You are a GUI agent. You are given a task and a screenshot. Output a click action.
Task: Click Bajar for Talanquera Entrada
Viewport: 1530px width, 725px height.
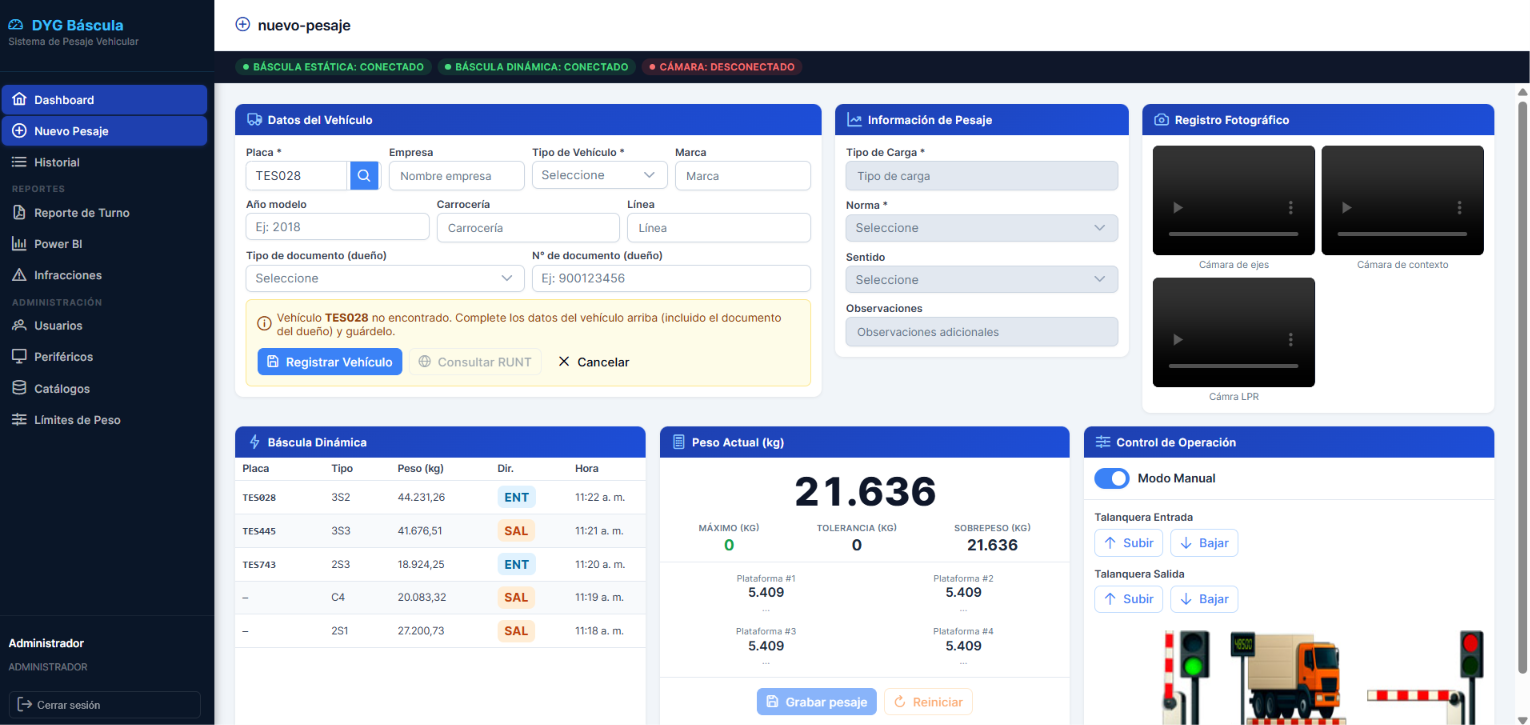1204,543
